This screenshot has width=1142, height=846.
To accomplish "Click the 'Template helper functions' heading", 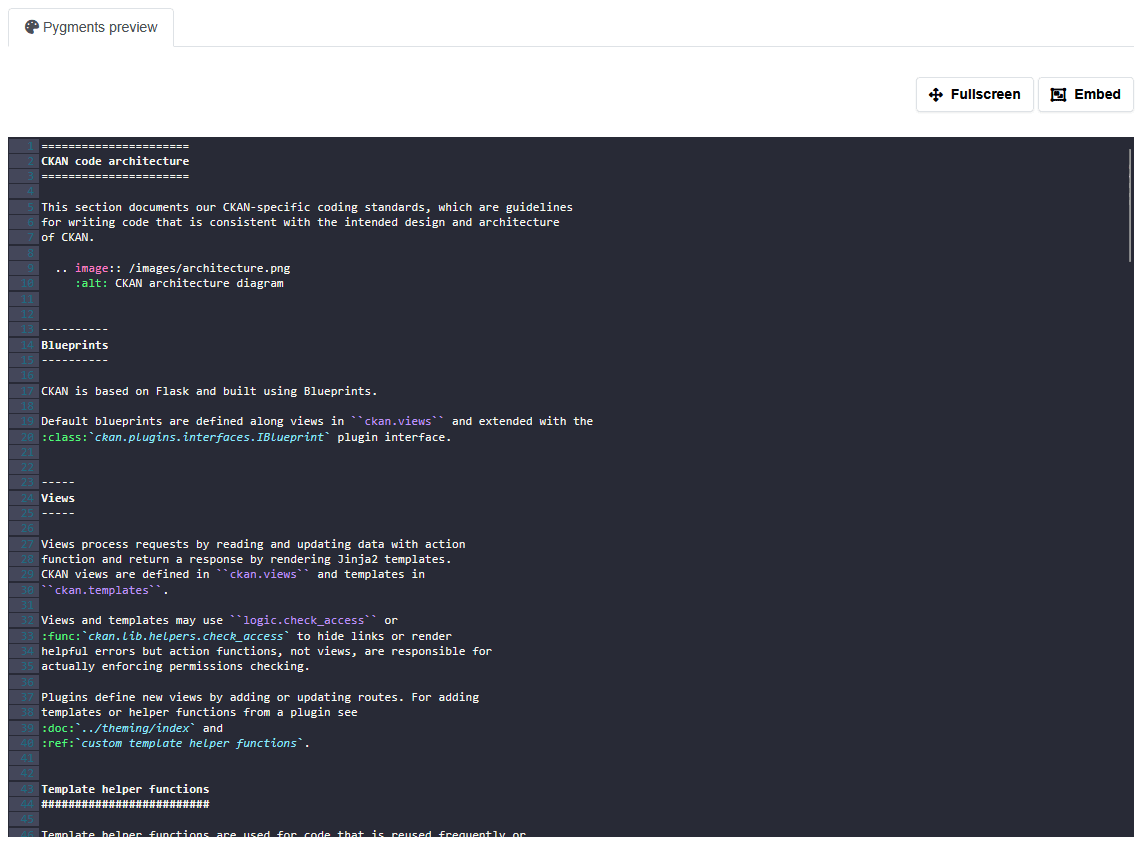I will click(125, 789).
